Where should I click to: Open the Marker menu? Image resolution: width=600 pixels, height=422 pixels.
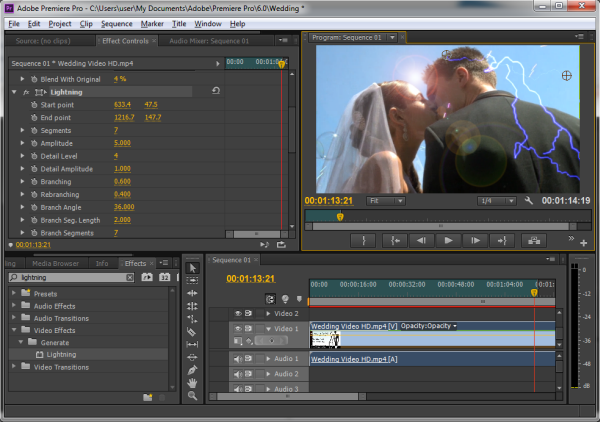coord(152,24)
